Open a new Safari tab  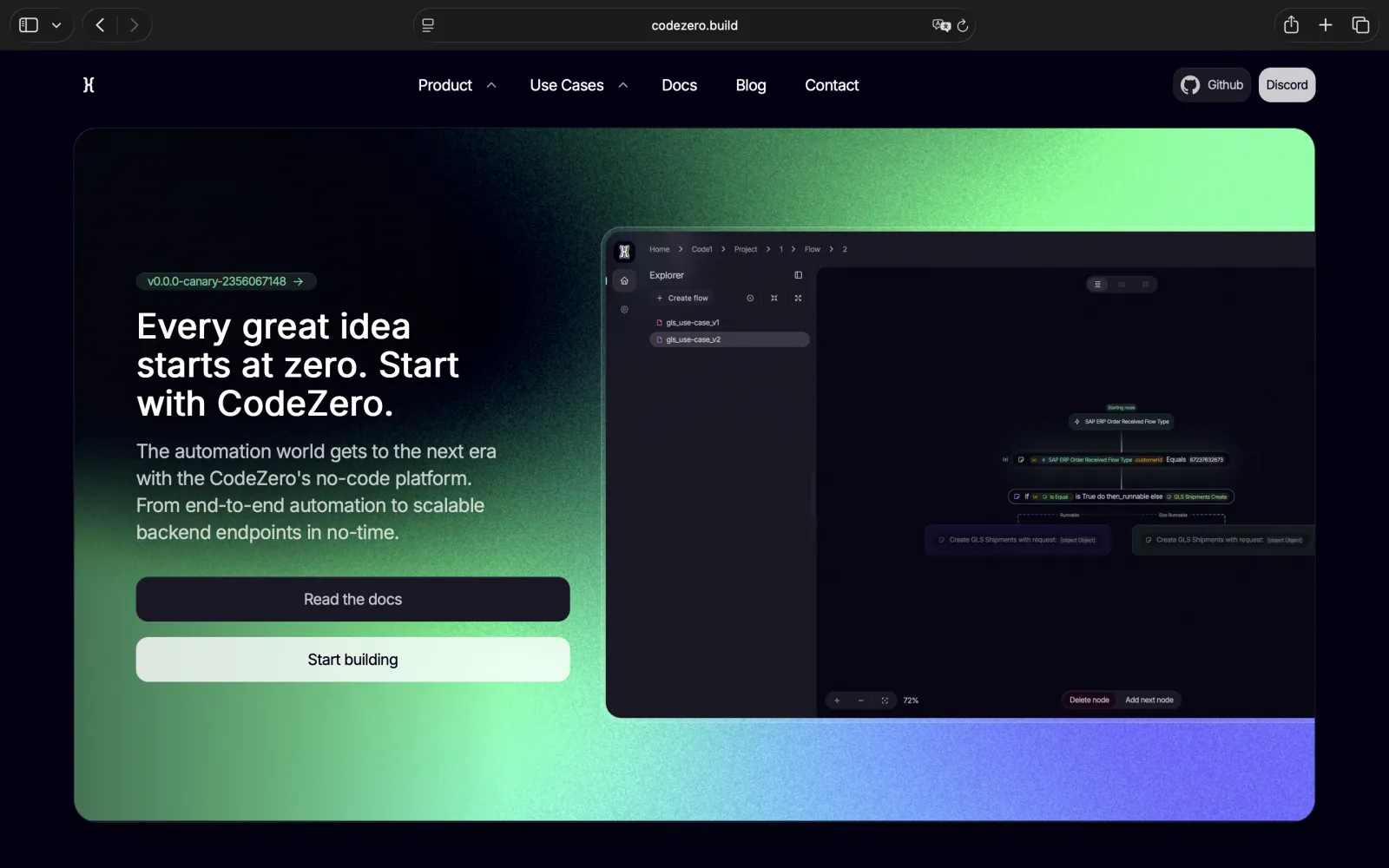[1326, 25]
